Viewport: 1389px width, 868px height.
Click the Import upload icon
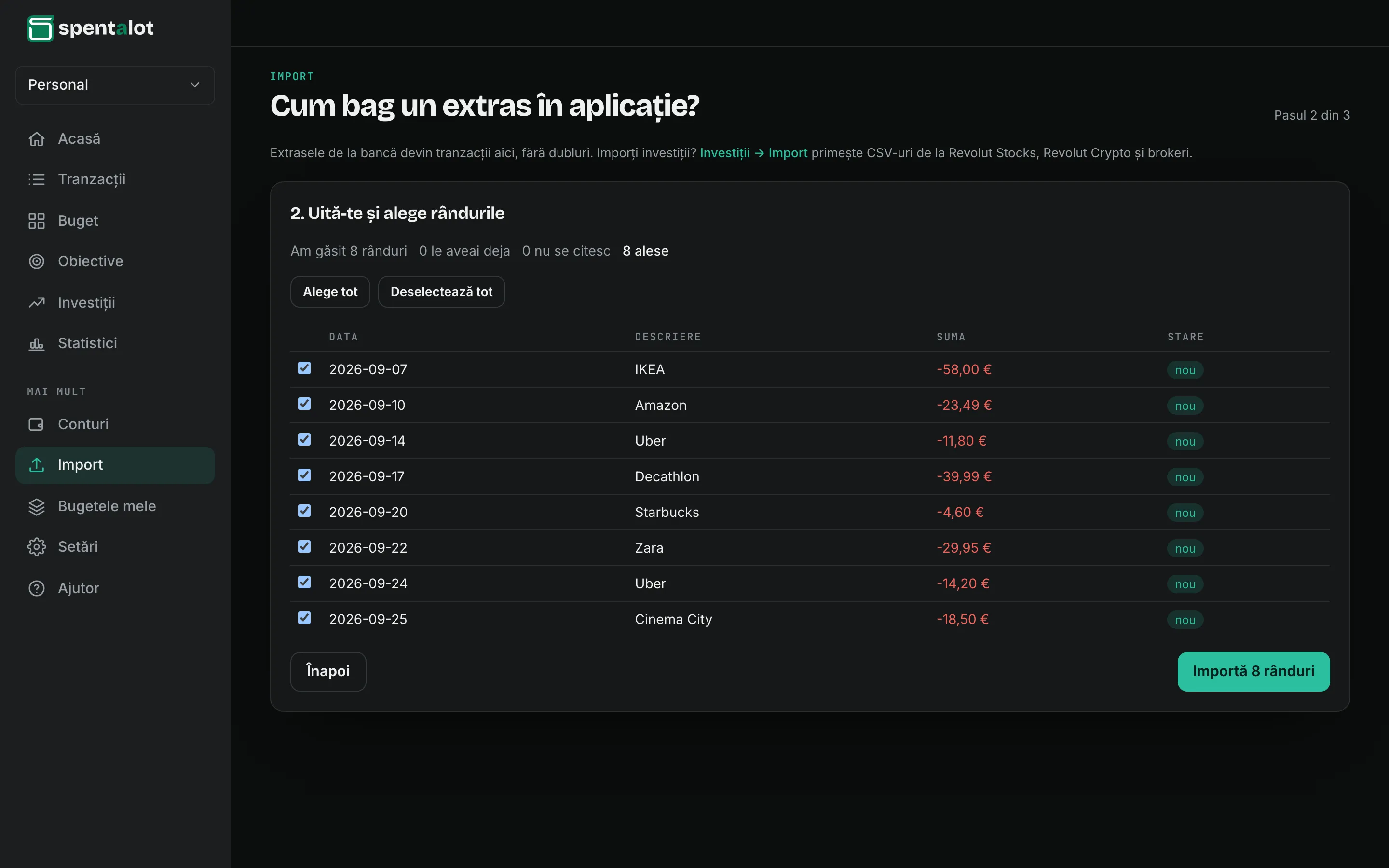click(x=37, y=465)
